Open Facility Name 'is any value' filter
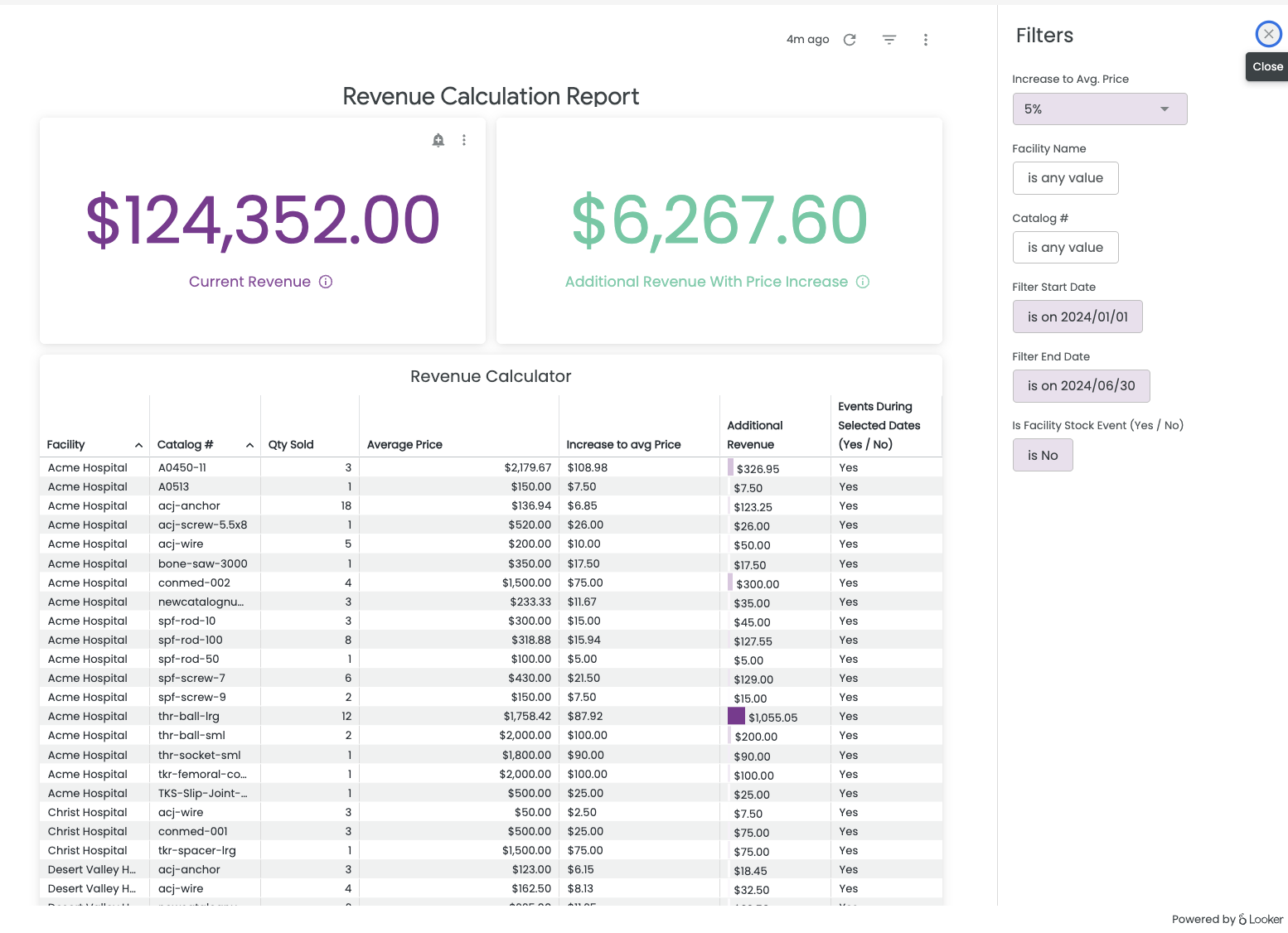The image size is (1288, 933). coord(1065,178)
